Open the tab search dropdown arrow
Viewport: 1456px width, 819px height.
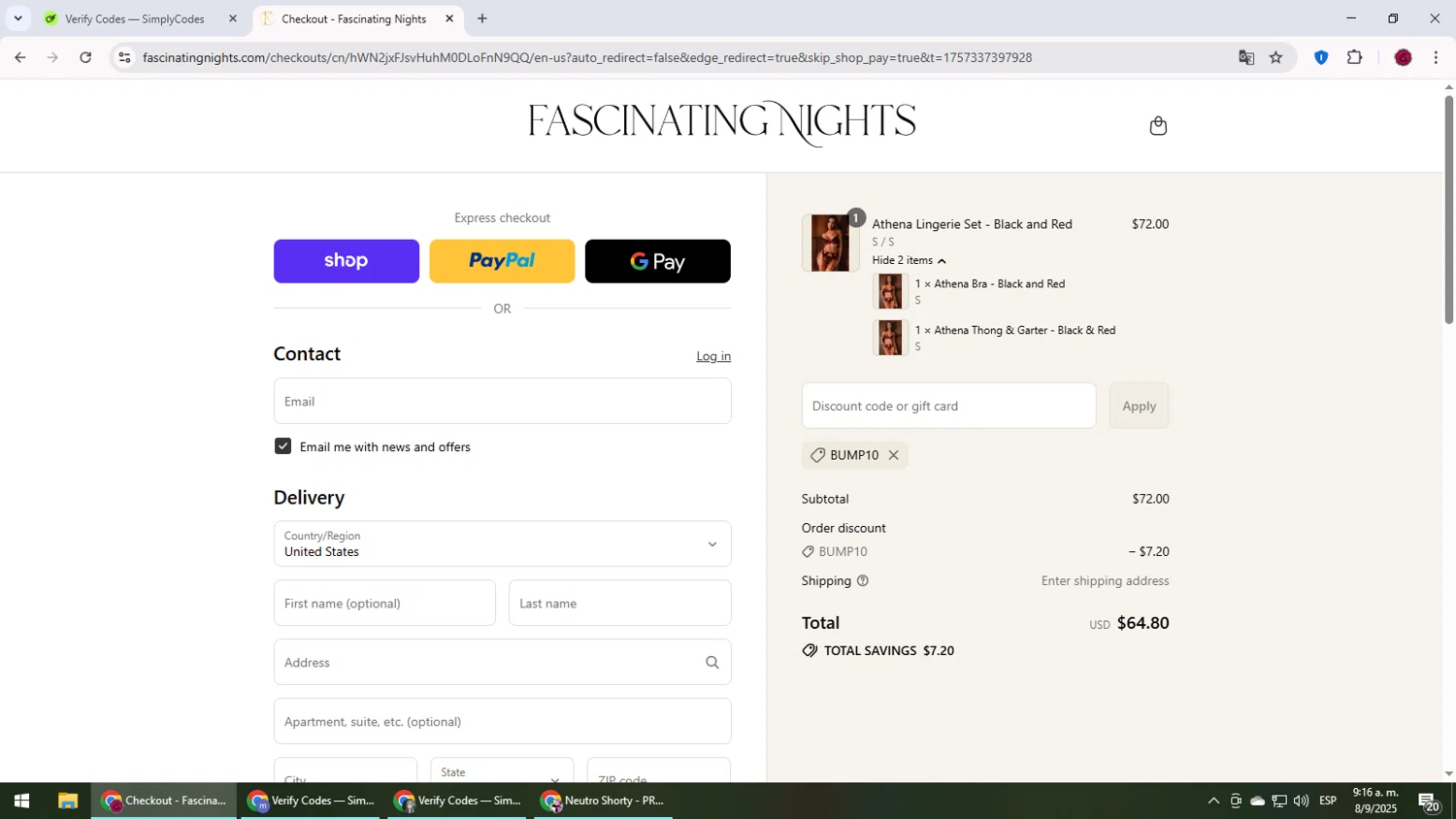pyautogui.click(x=17, y=18)
